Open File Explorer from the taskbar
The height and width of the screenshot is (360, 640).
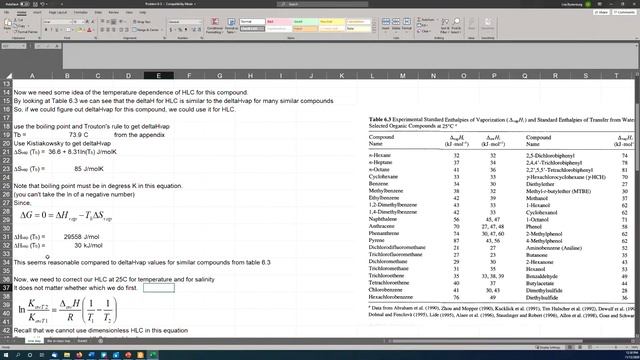[x=67, y=355]
